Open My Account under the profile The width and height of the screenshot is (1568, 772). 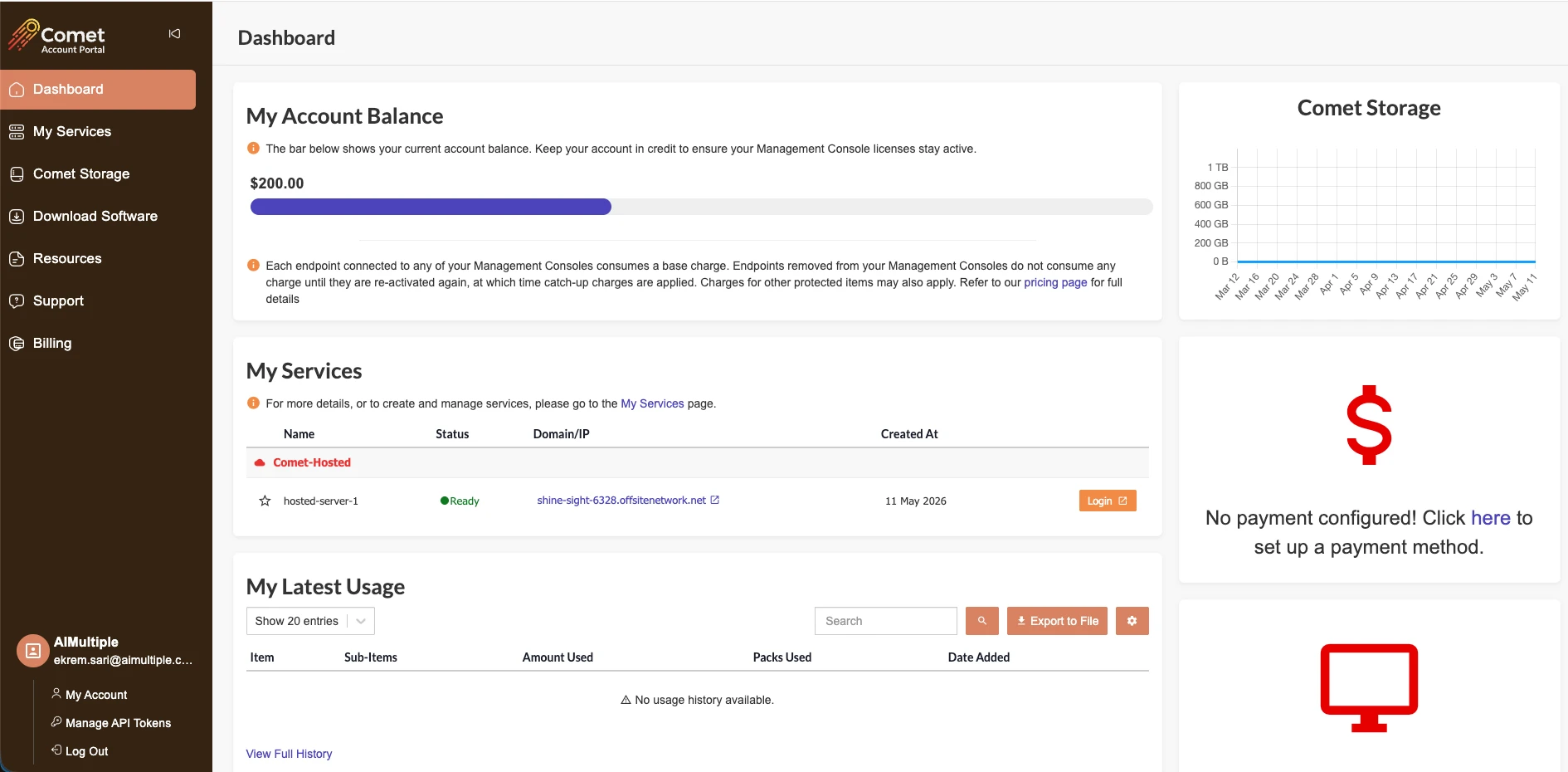96,695
